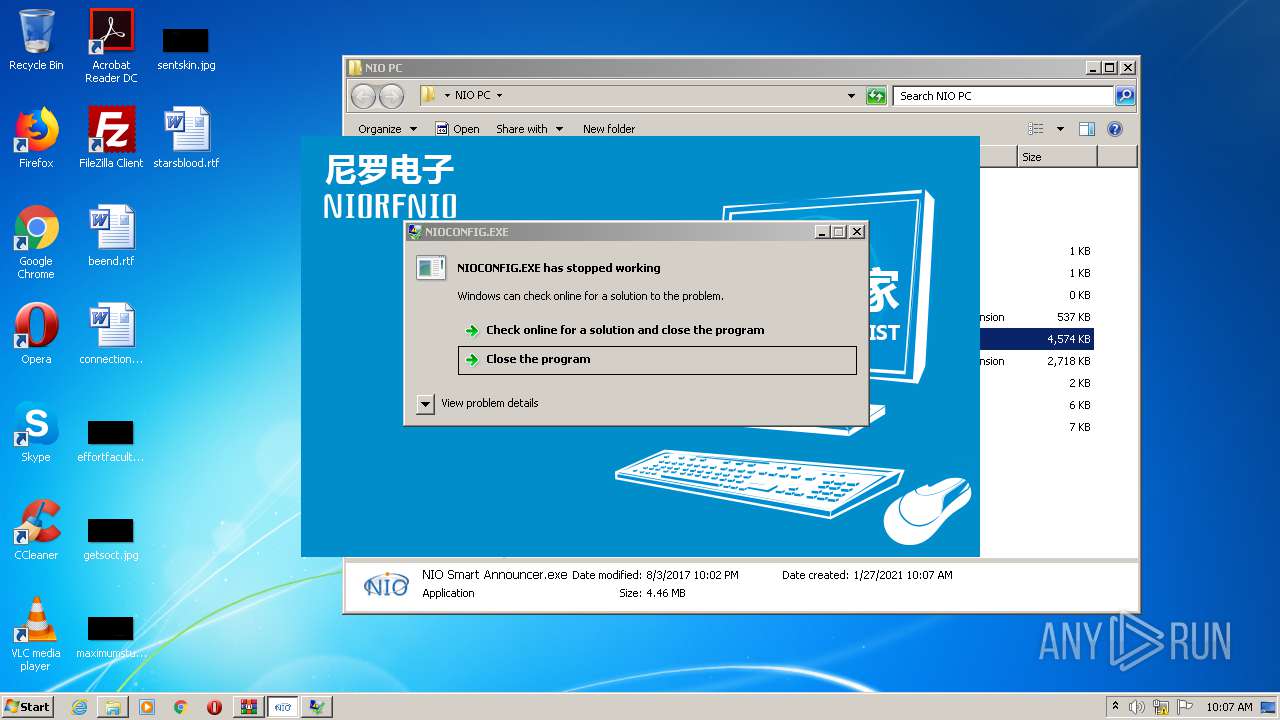The width and height of the screenshot is (1280, 720).
Task: Choose 'Close the program' option
Action: 657,360
